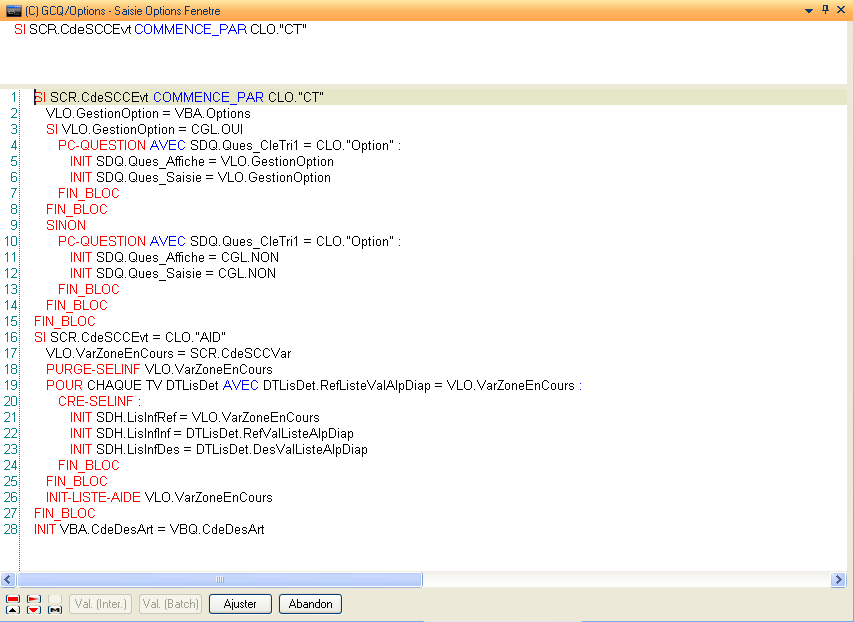
Task: Select line number 16 in the gutter
Action: tap(13, 337)
